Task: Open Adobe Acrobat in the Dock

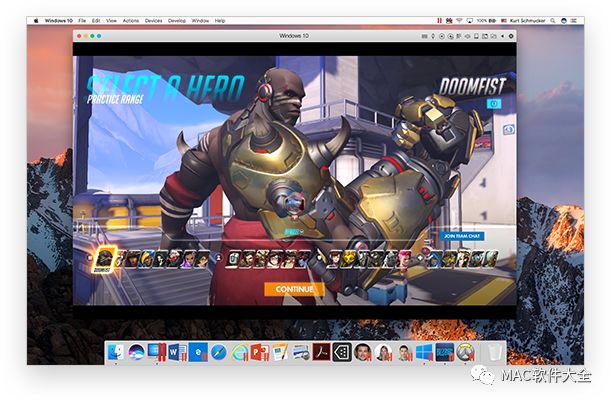Action: pos(321,352)
